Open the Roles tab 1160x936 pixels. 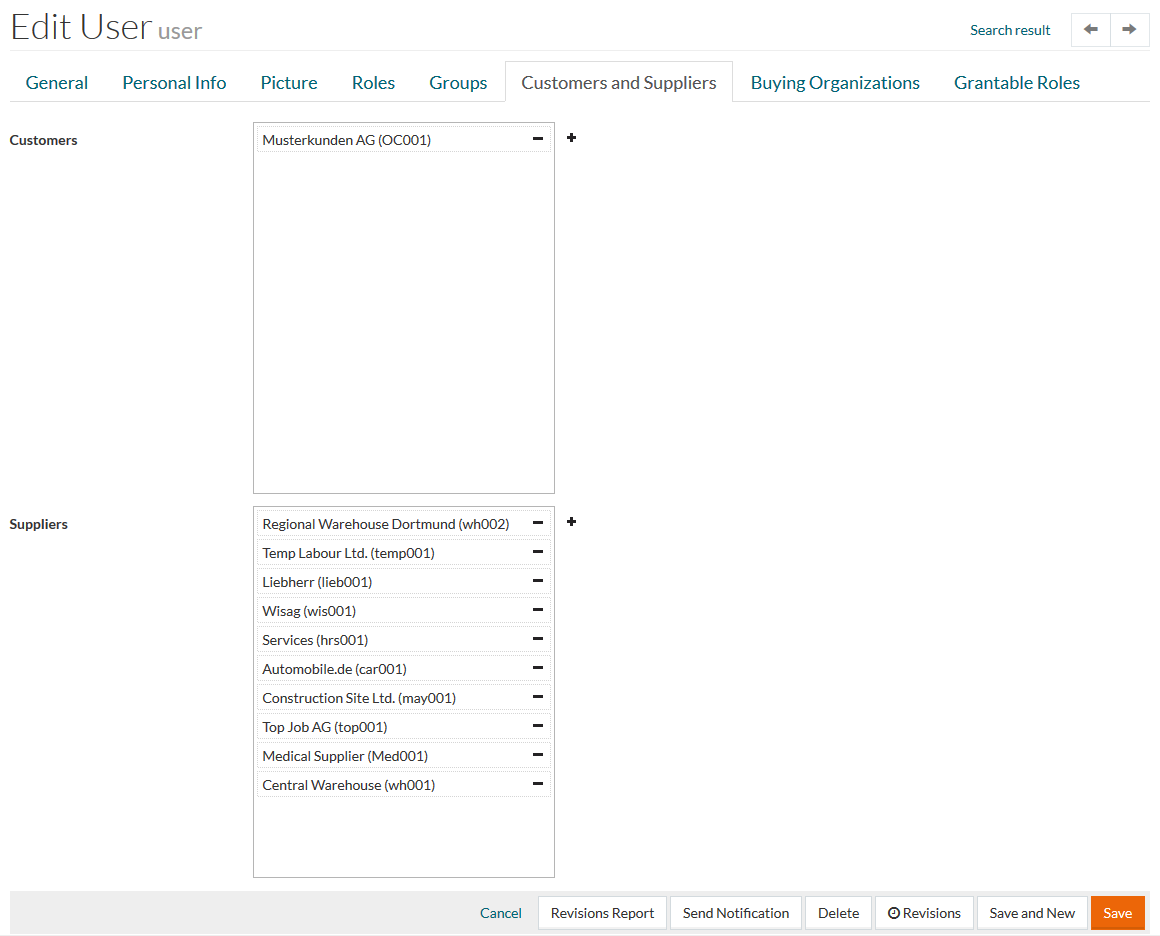tap(373, 83)
